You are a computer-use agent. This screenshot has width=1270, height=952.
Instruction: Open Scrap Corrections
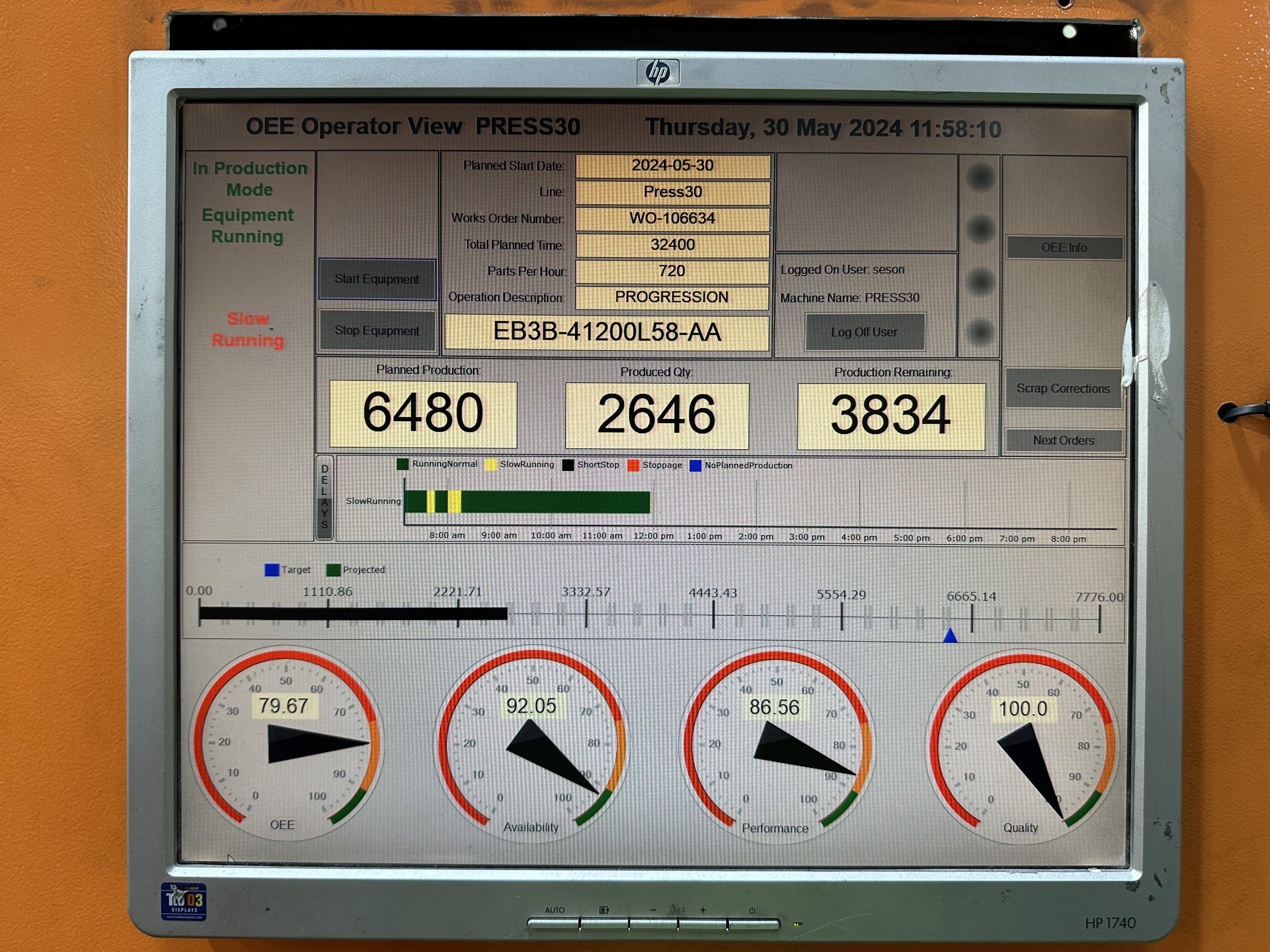[x=1063, y=389]
